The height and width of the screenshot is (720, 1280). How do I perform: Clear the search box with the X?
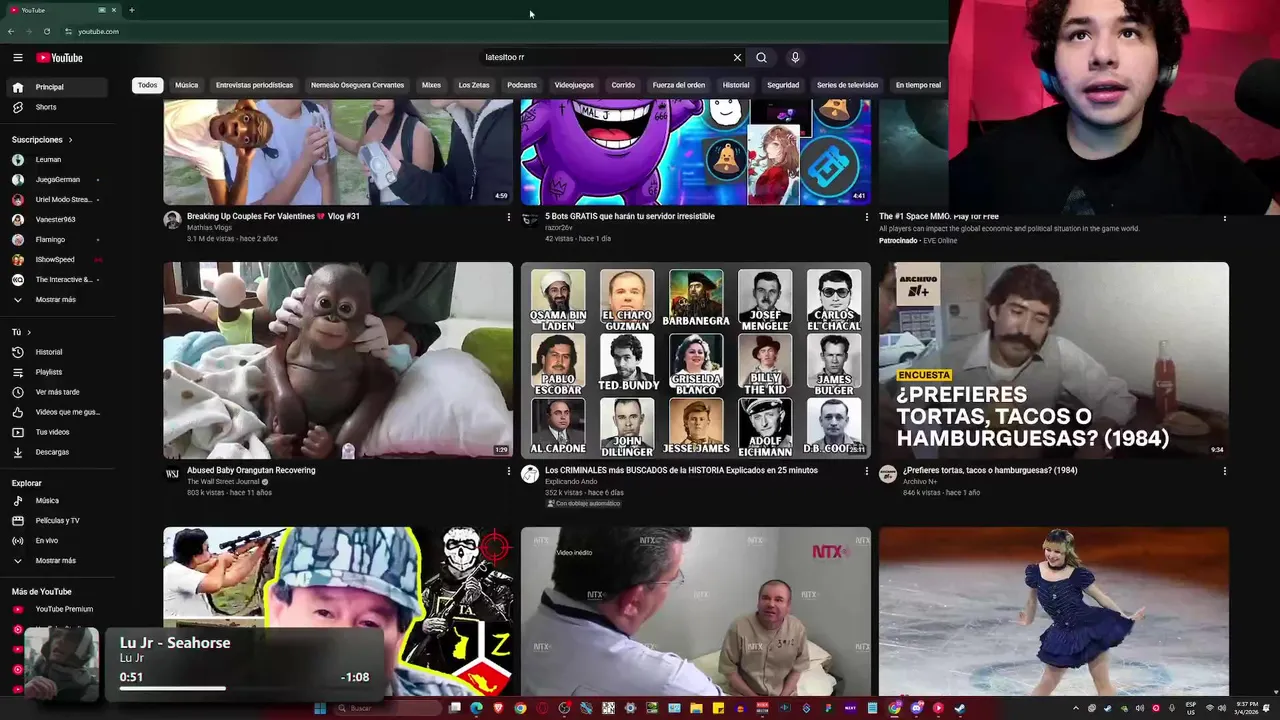(737, 58)
